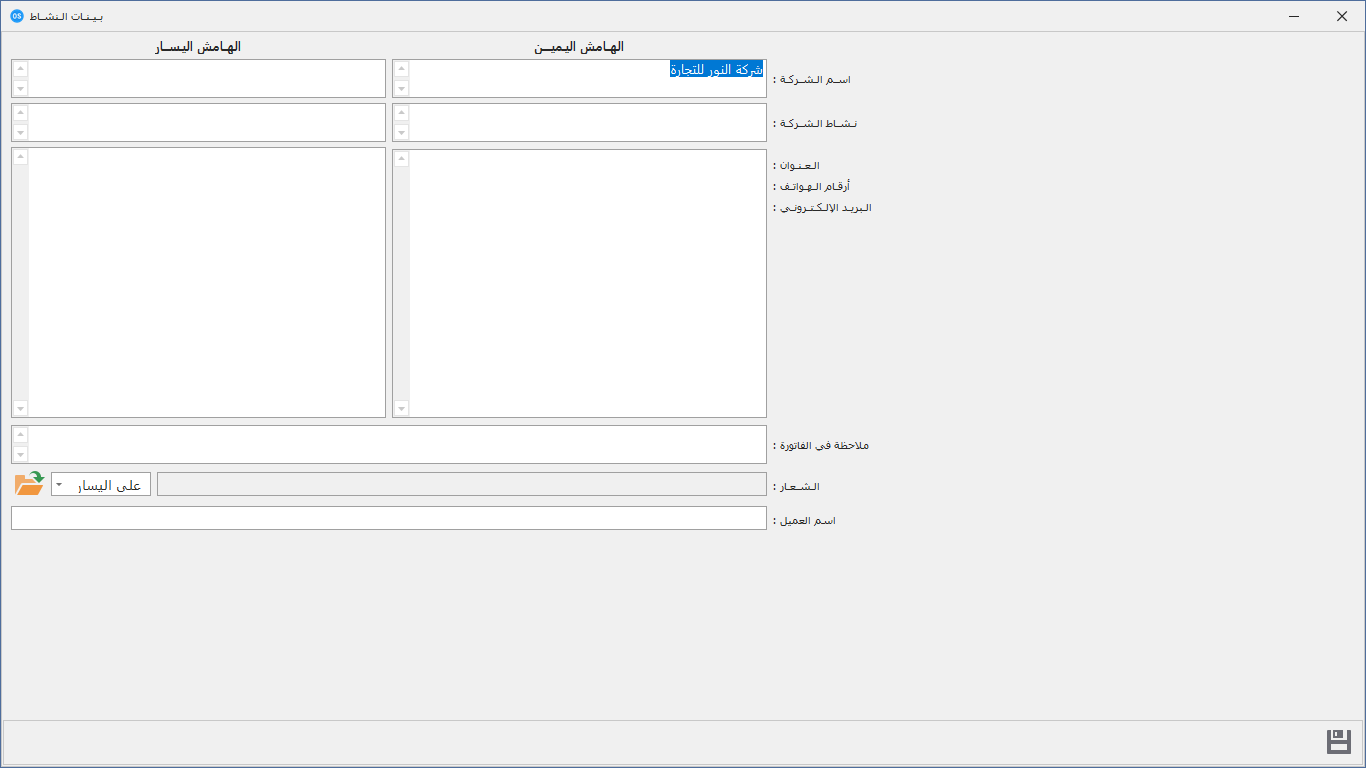
Task: Click down arrow of left-margin address box scrollbar
Action: (20, 408)
